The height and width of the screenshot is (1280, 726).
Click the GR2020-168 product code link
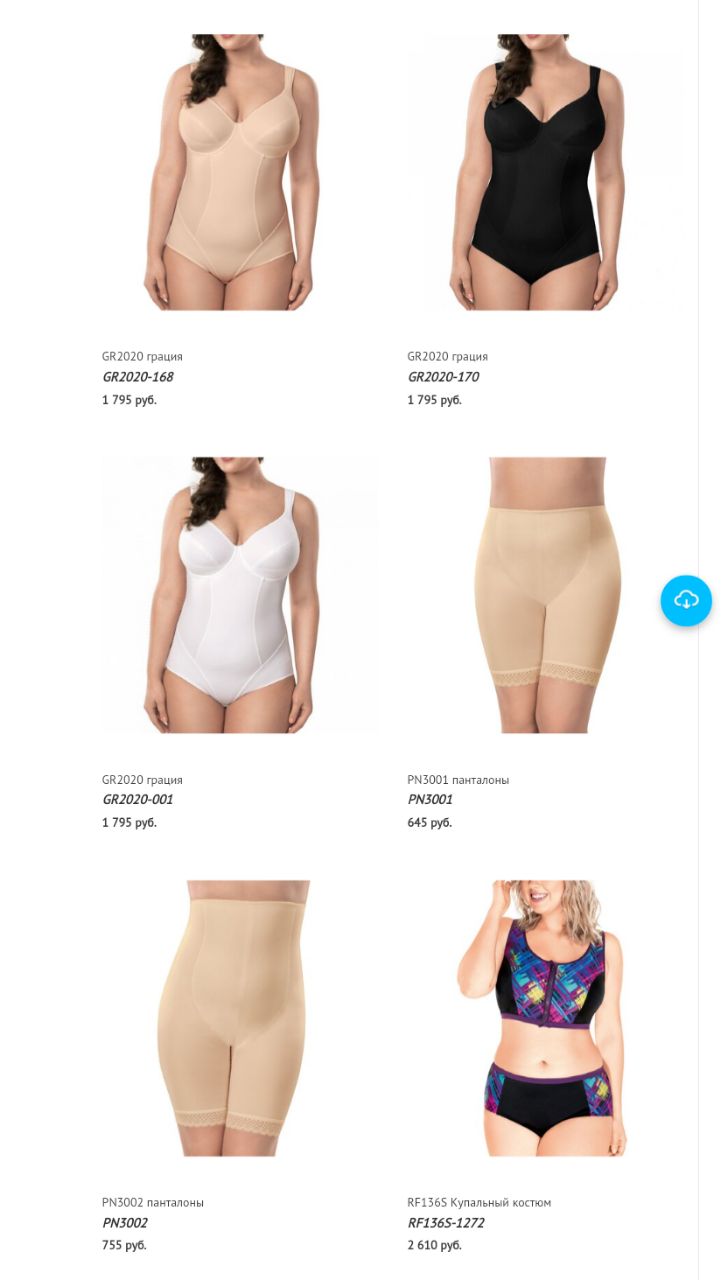(138, 377)
